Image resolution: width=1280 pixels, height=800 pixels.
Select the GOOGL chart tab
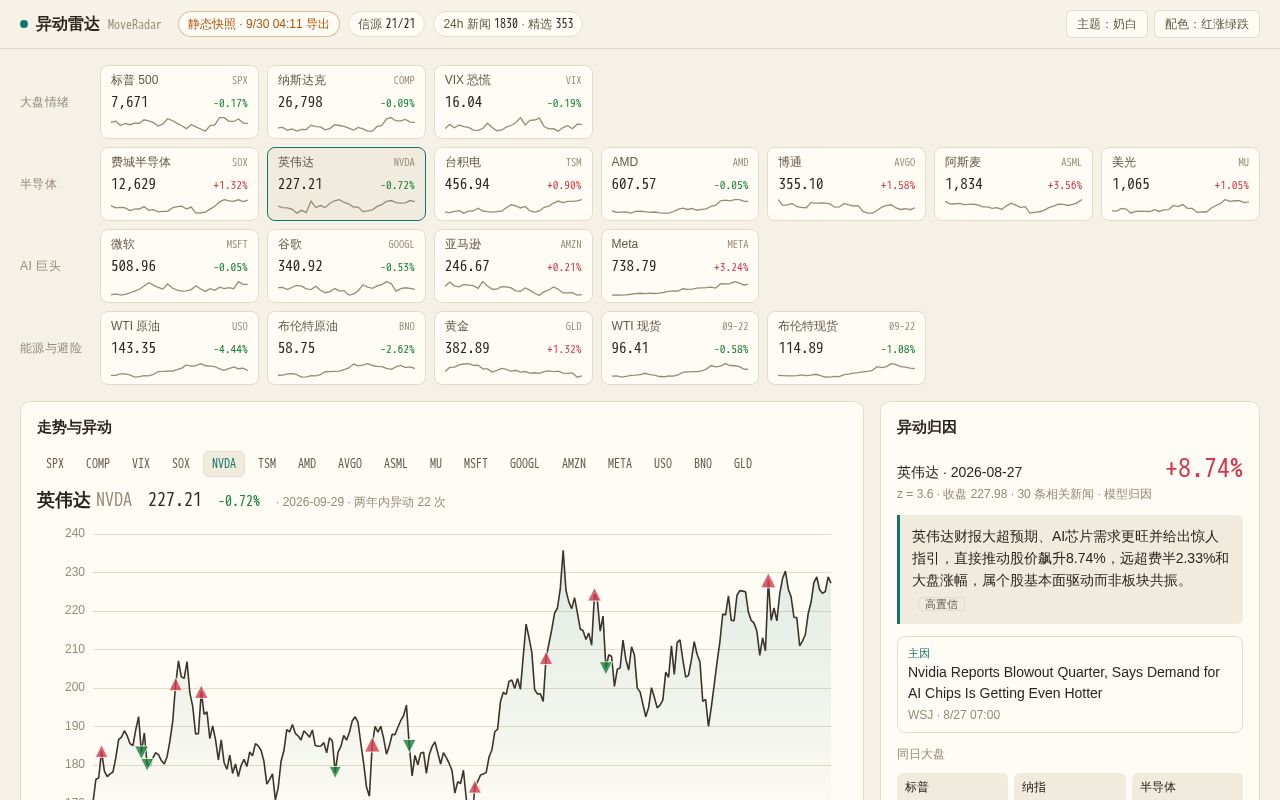click(525, 464)
